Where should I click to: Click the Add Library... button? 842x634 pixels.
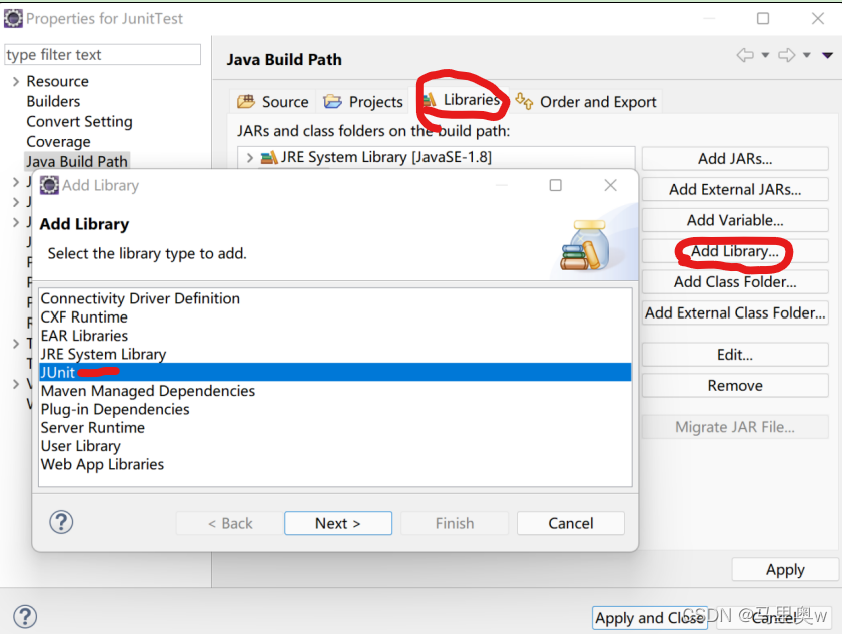pyautogui.click(x=735, y=251)
